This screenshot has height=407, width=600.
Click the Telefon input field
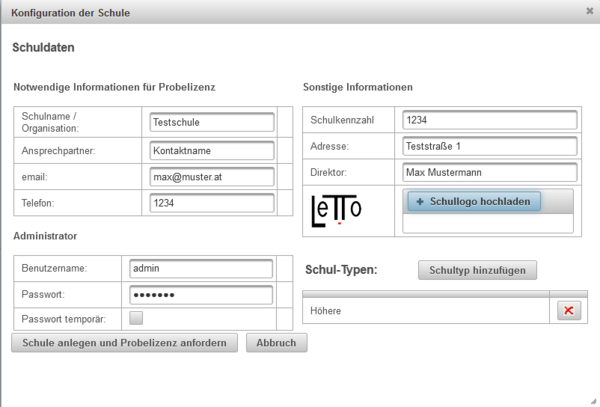(x=210, y=203)
